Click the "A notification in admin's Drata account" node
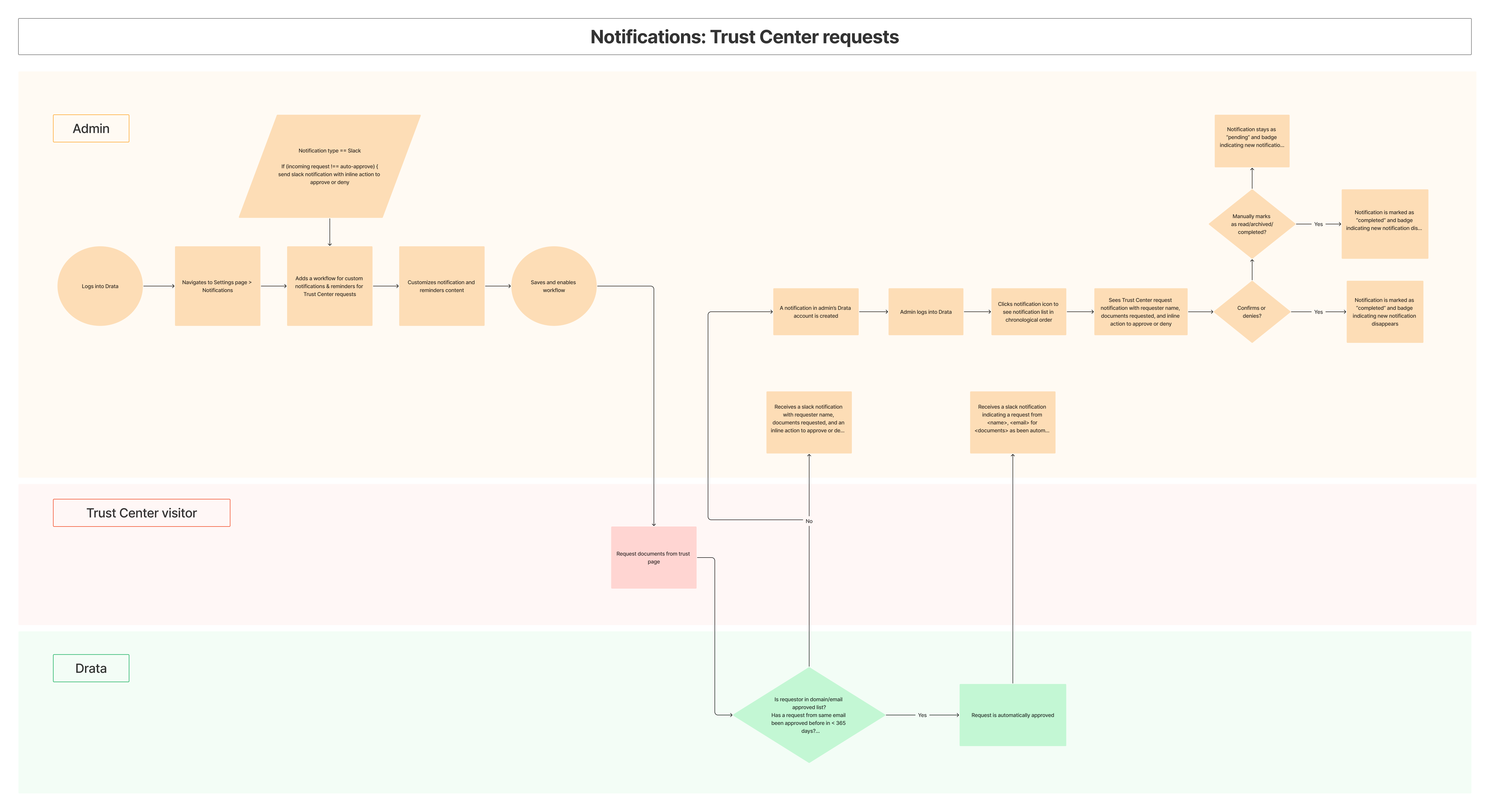Viewport: 1495px width, 812px height. [x=816, y=312]
